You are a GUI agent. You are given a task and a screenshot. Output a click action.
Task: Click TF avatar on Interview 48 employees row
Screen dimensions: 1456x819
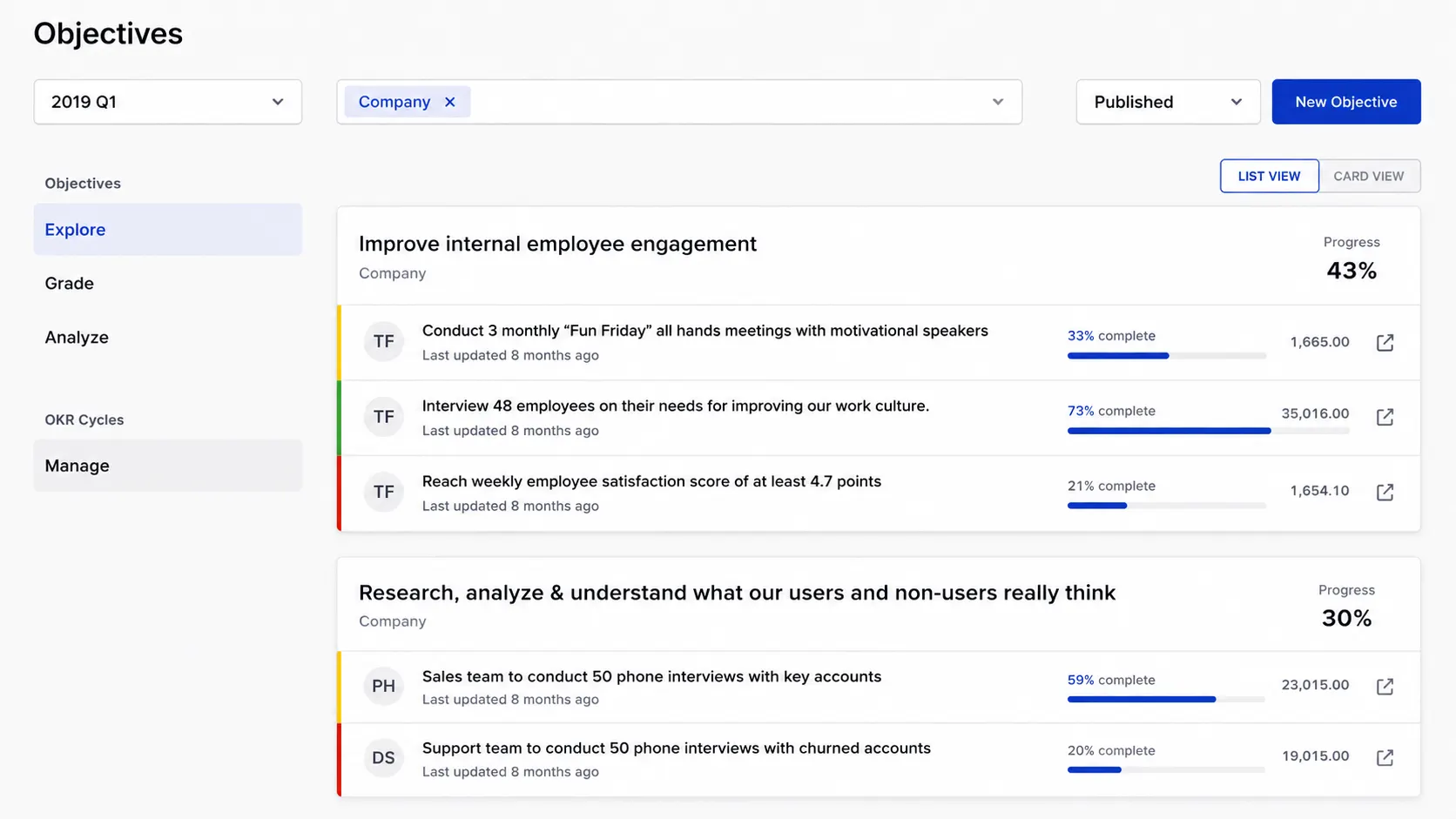pyautogui.click(x=383, y=417)
